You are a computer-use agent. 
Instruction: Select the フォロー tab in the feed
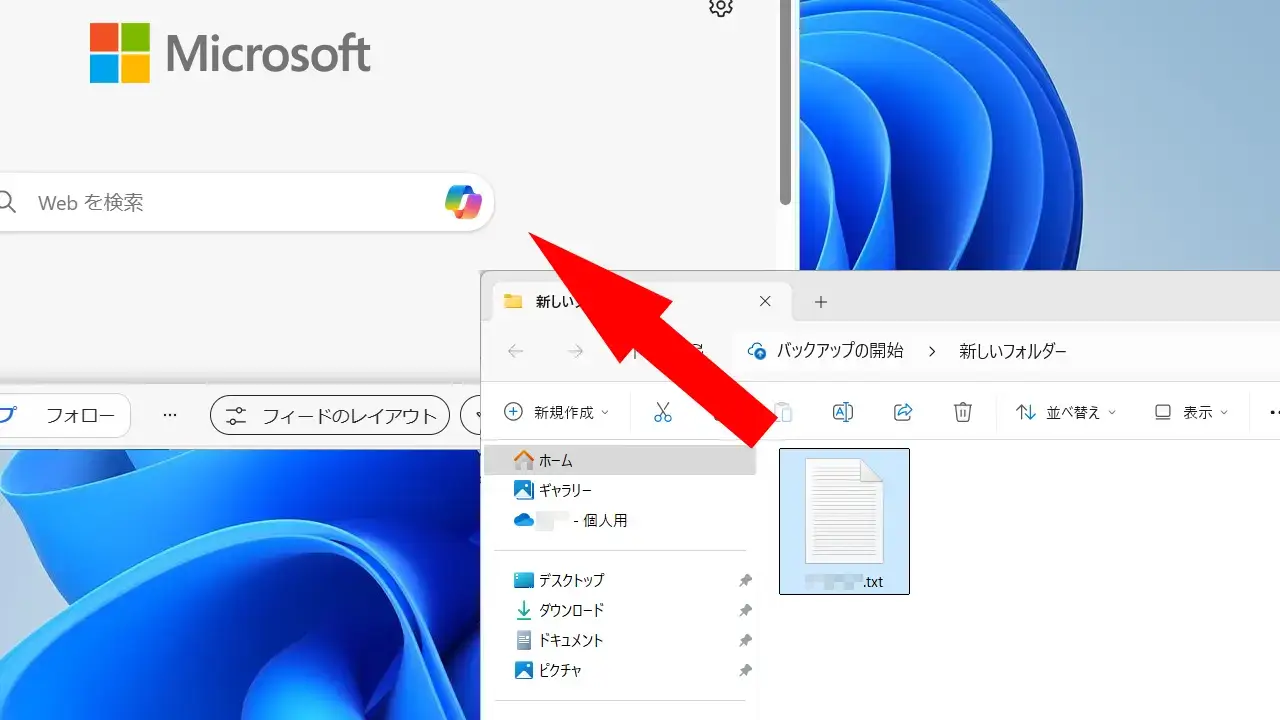pos(80,416)
